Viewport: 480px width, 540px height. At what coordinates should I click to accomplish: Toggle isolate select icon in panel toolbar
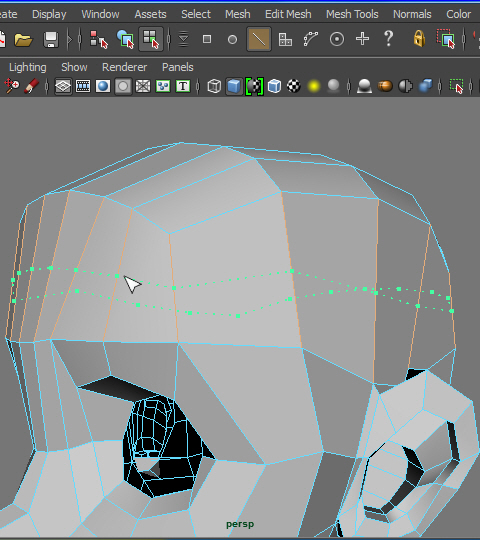(457, 86)
